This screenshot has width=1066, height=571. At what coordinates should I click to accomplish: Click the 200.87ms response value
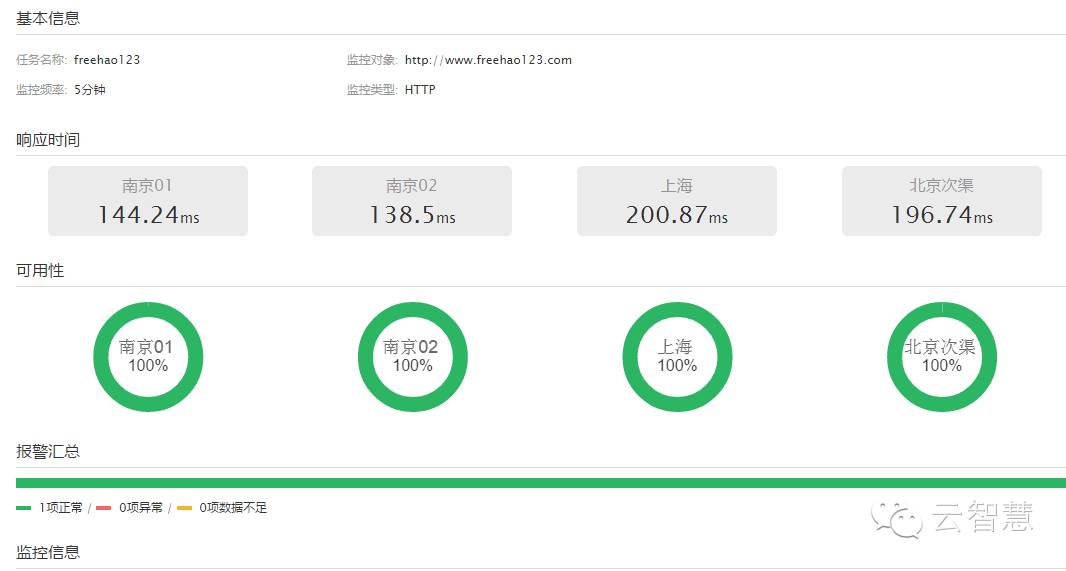coord(677,215)
